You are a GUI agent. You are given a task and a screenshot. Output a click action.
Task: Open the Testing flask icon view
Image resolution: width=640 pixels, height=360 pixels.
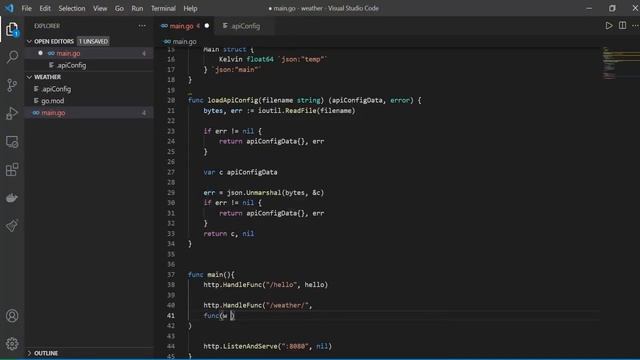tap(12, 226)
